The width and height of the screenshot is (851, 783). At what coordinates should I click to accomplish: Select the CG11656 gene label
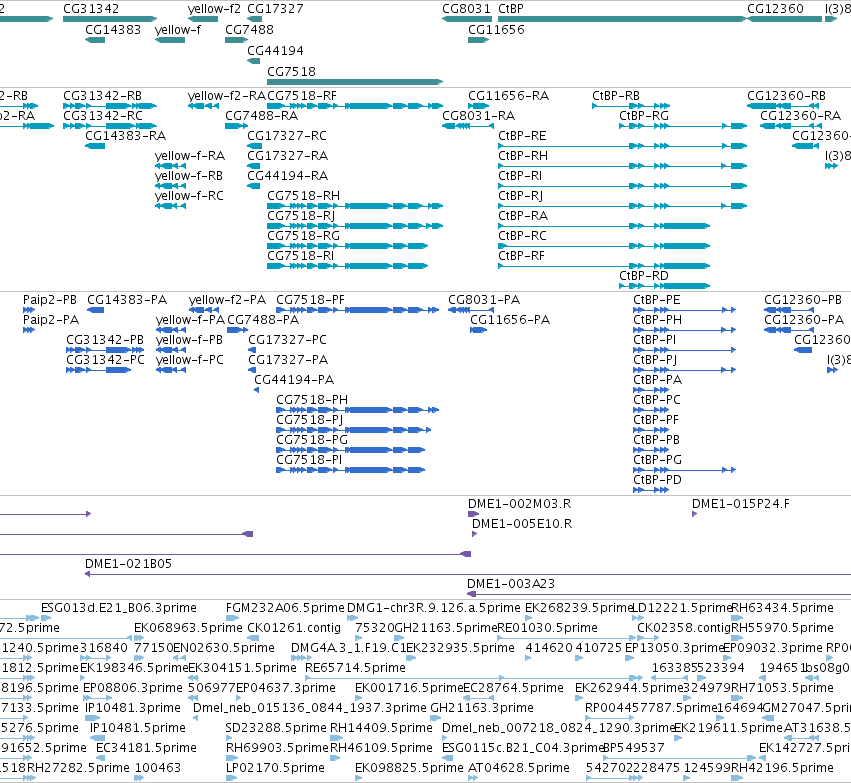pyautogui.click(x=496, y=30)
